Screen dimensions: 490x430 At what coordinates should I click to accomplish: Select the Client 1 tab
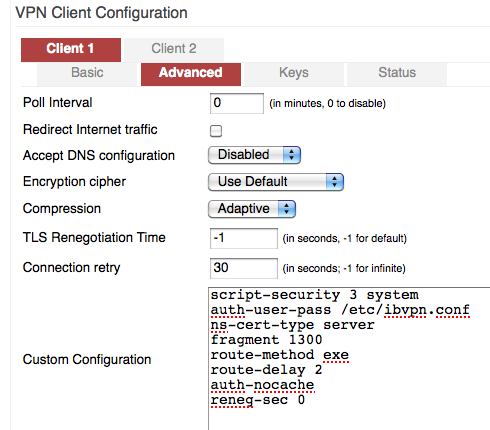71,49
